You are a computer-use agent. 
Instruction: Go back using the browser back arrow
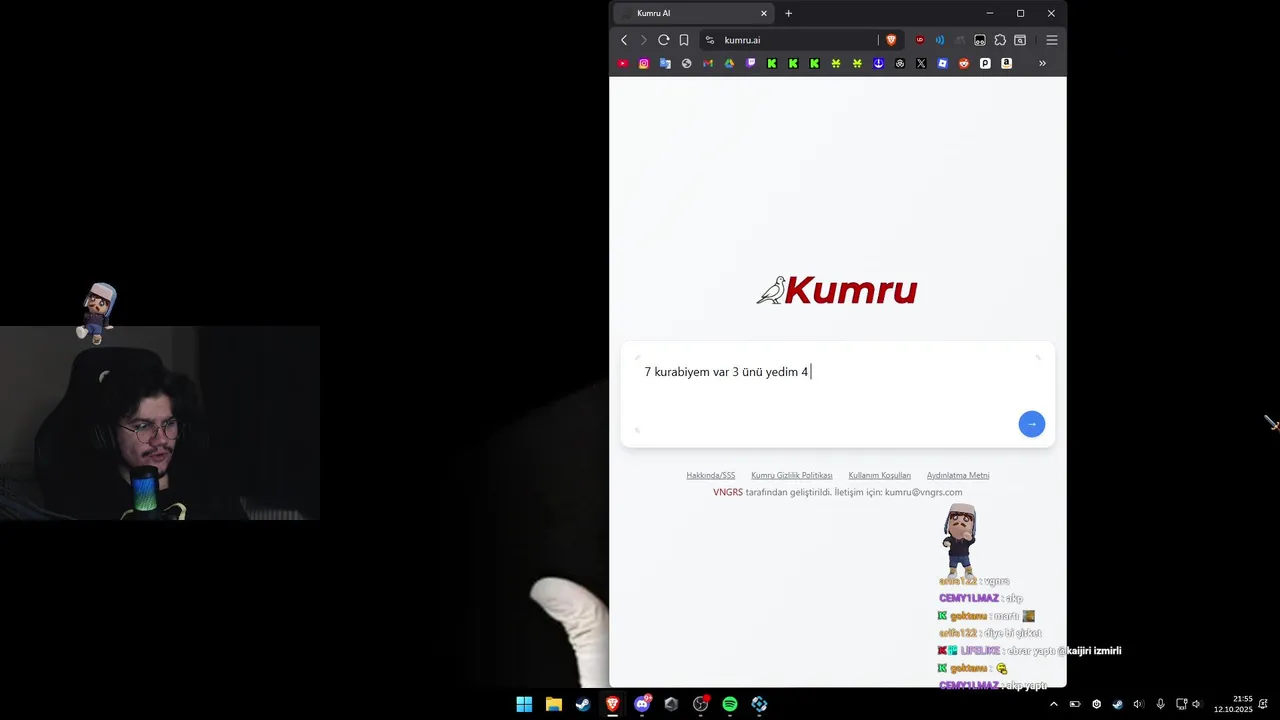[624, 40]
